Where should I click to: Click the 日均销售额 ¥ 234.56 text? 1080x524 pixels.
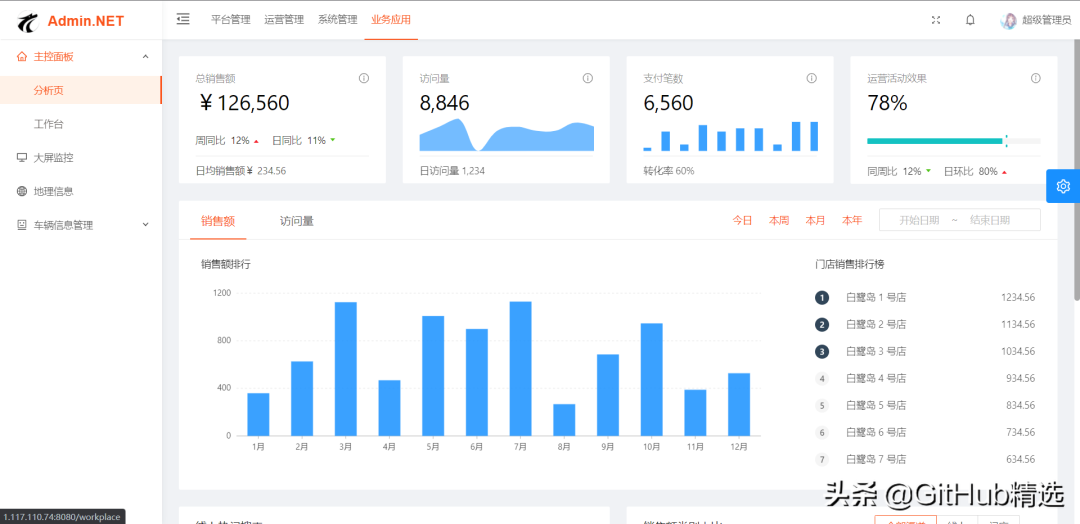(240, 171)
